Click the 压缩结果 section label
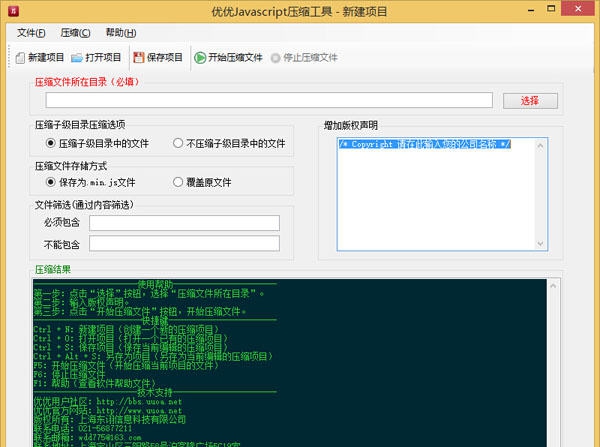This screenshot has height=447, width=600. 53,269
